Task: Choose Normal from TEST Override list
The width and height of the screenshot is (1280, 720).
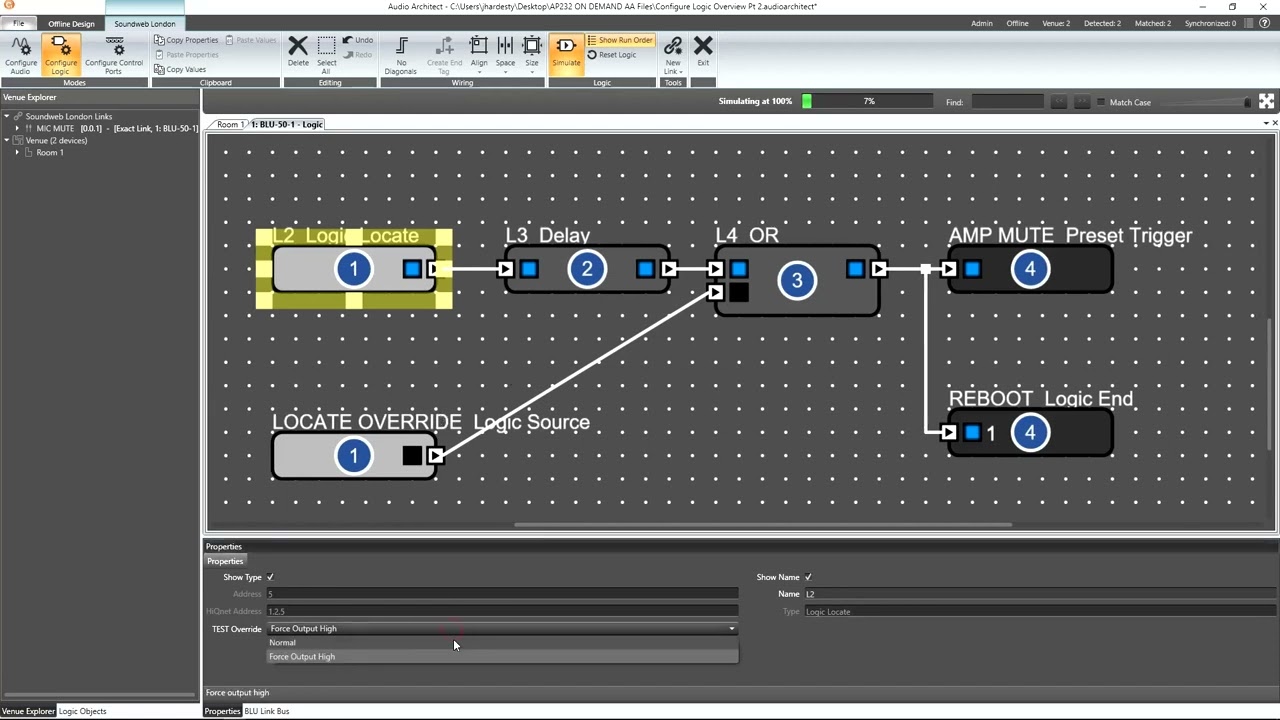Action: pyautogui.click(x=502, y=642)
